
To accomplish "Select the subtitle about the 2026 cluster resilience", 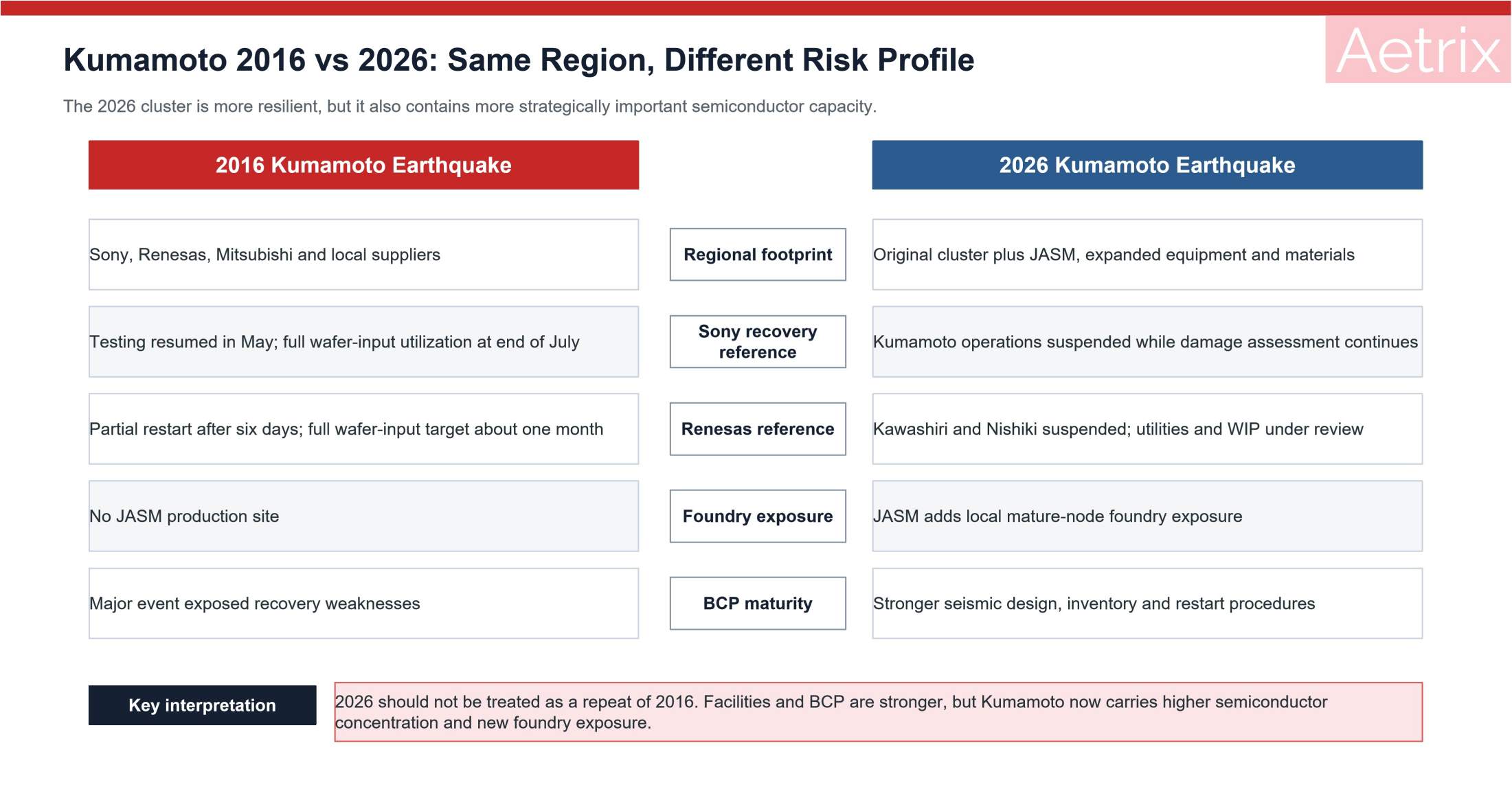I will (470, 106).
